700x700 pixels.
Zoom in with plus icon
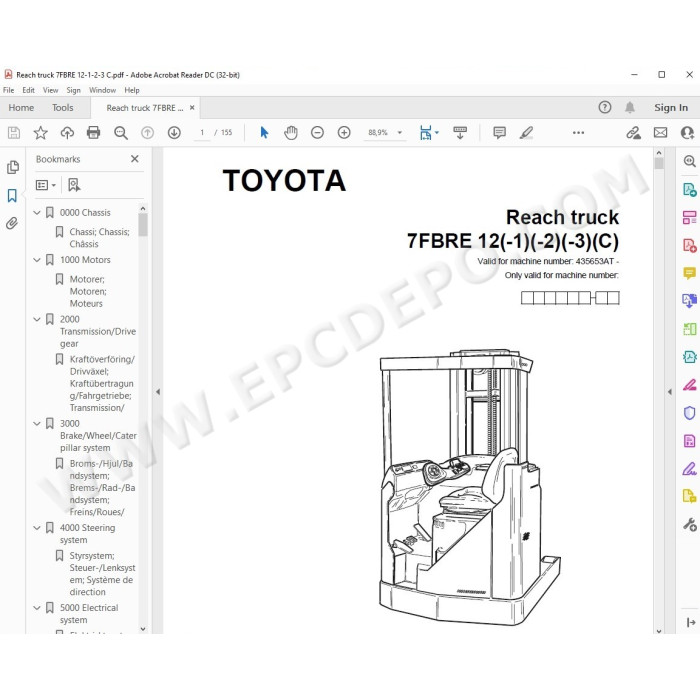(344, 133)
